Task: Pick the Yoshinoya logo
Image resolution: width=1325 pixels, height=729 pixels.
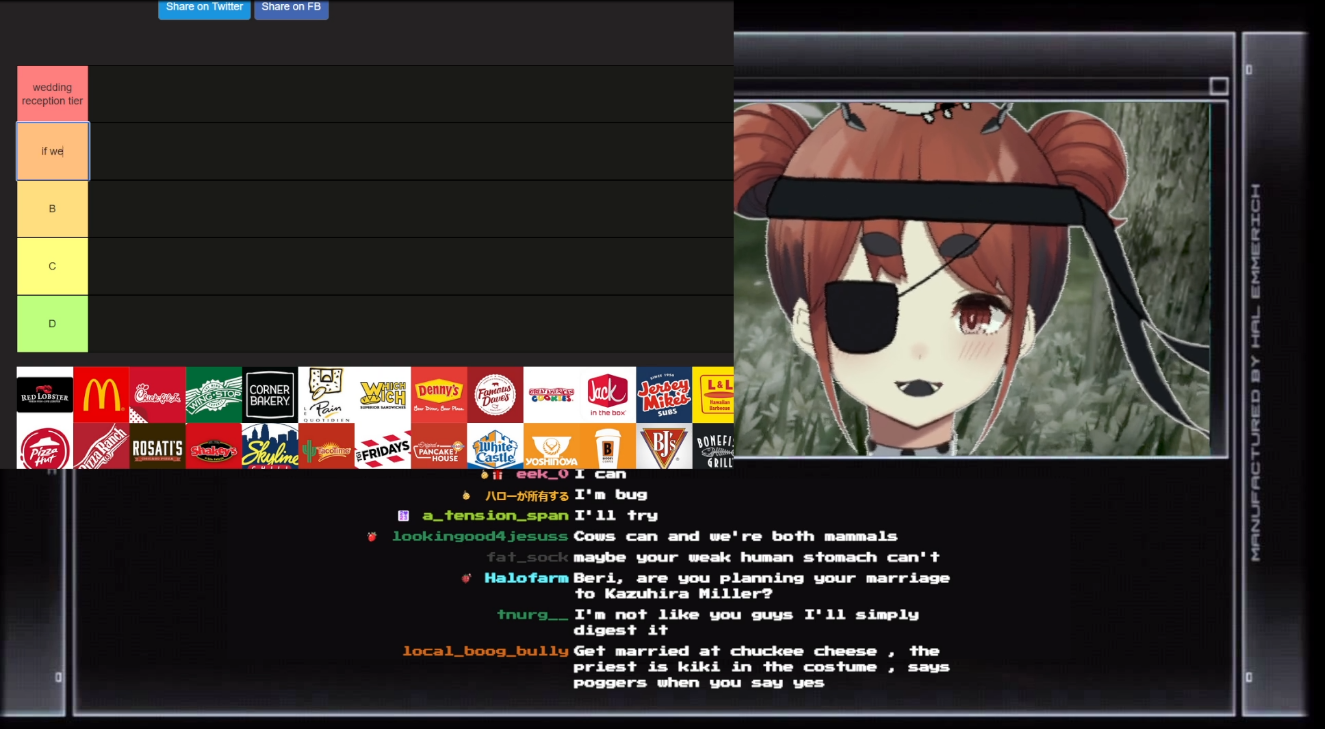Action: (x=552, y=446)
